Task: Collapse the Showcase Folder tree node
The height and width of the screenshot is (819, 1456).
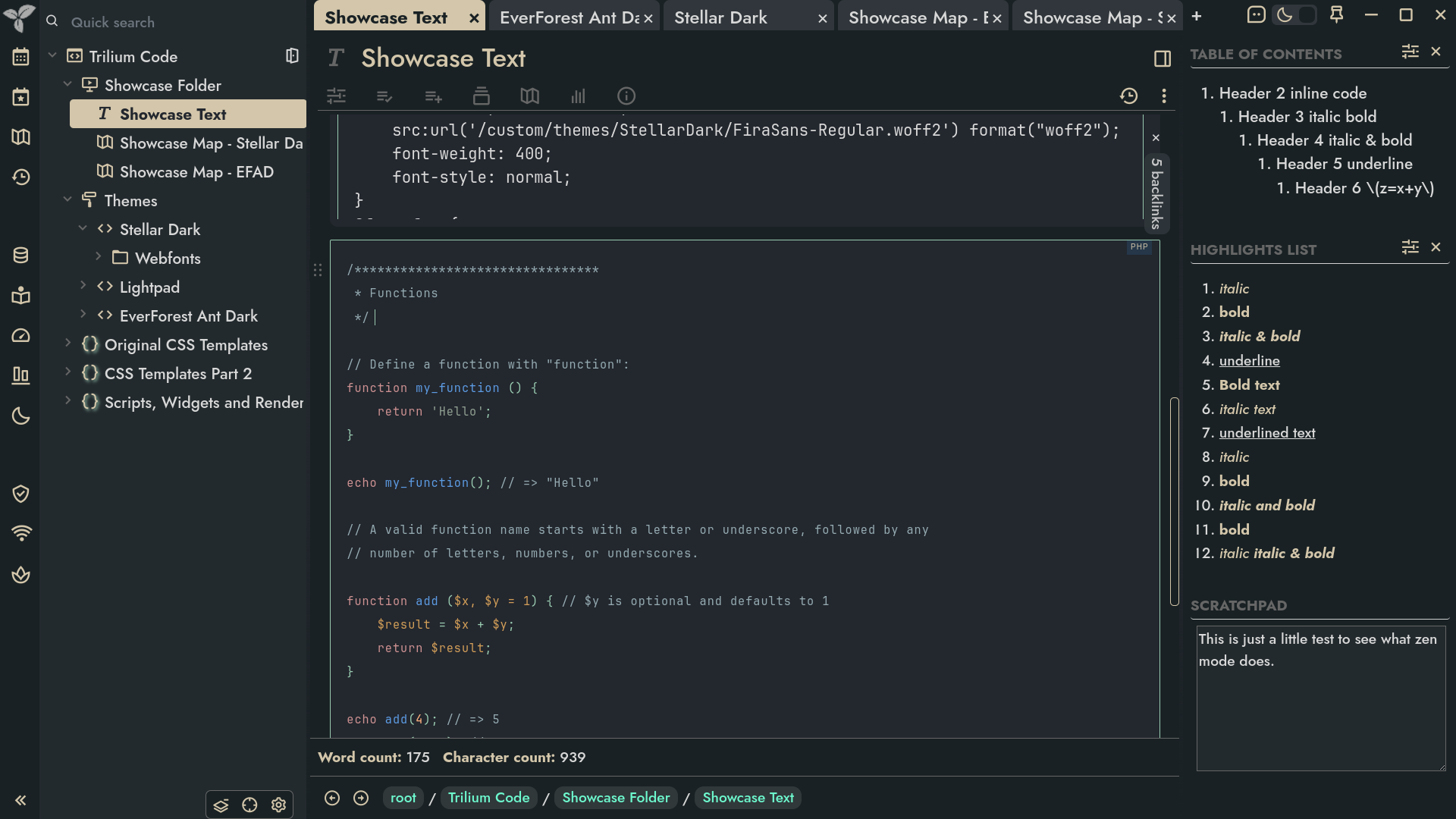Action: [67, 85]
